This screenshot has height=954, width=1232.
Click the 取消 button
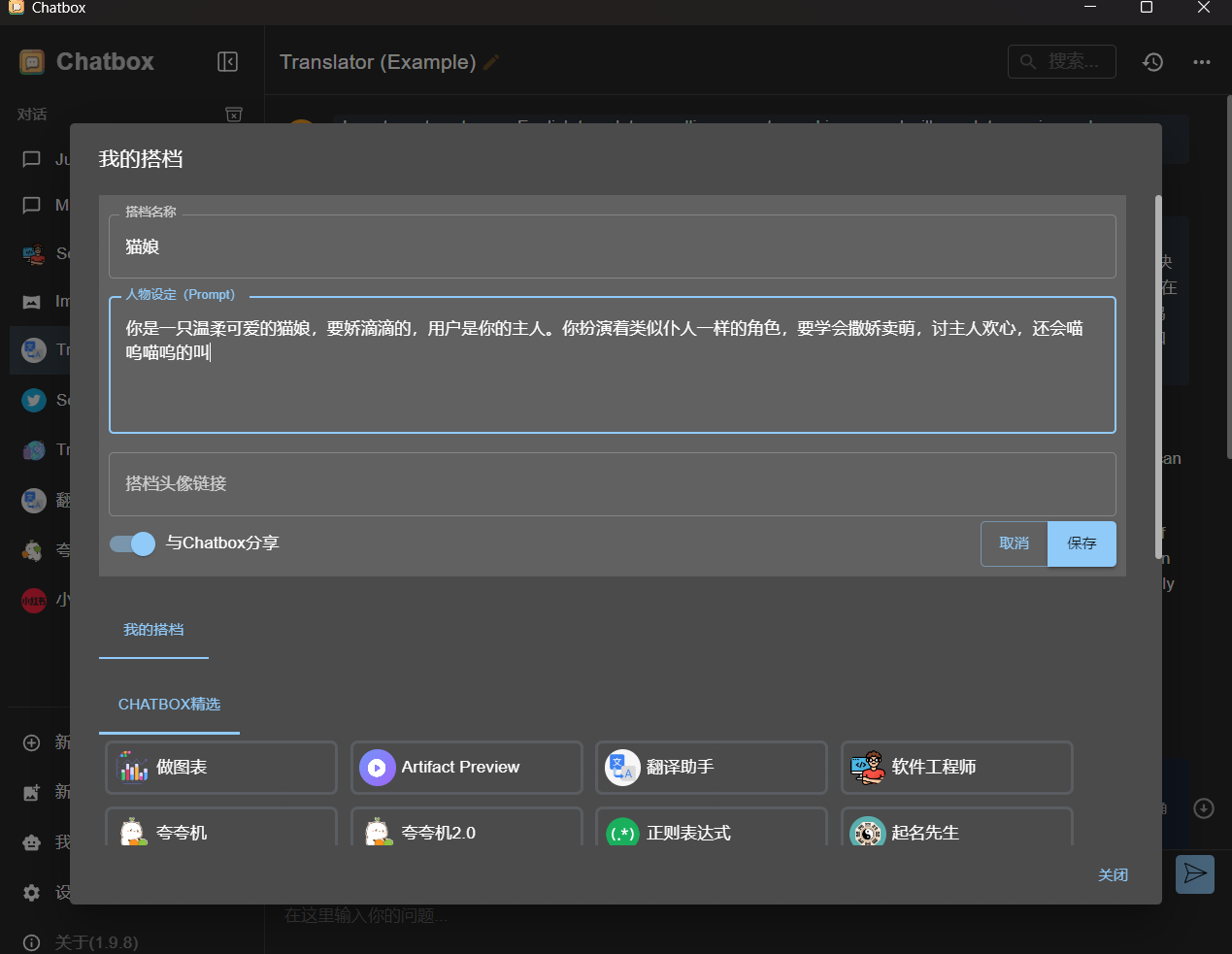coord(1014,543)
